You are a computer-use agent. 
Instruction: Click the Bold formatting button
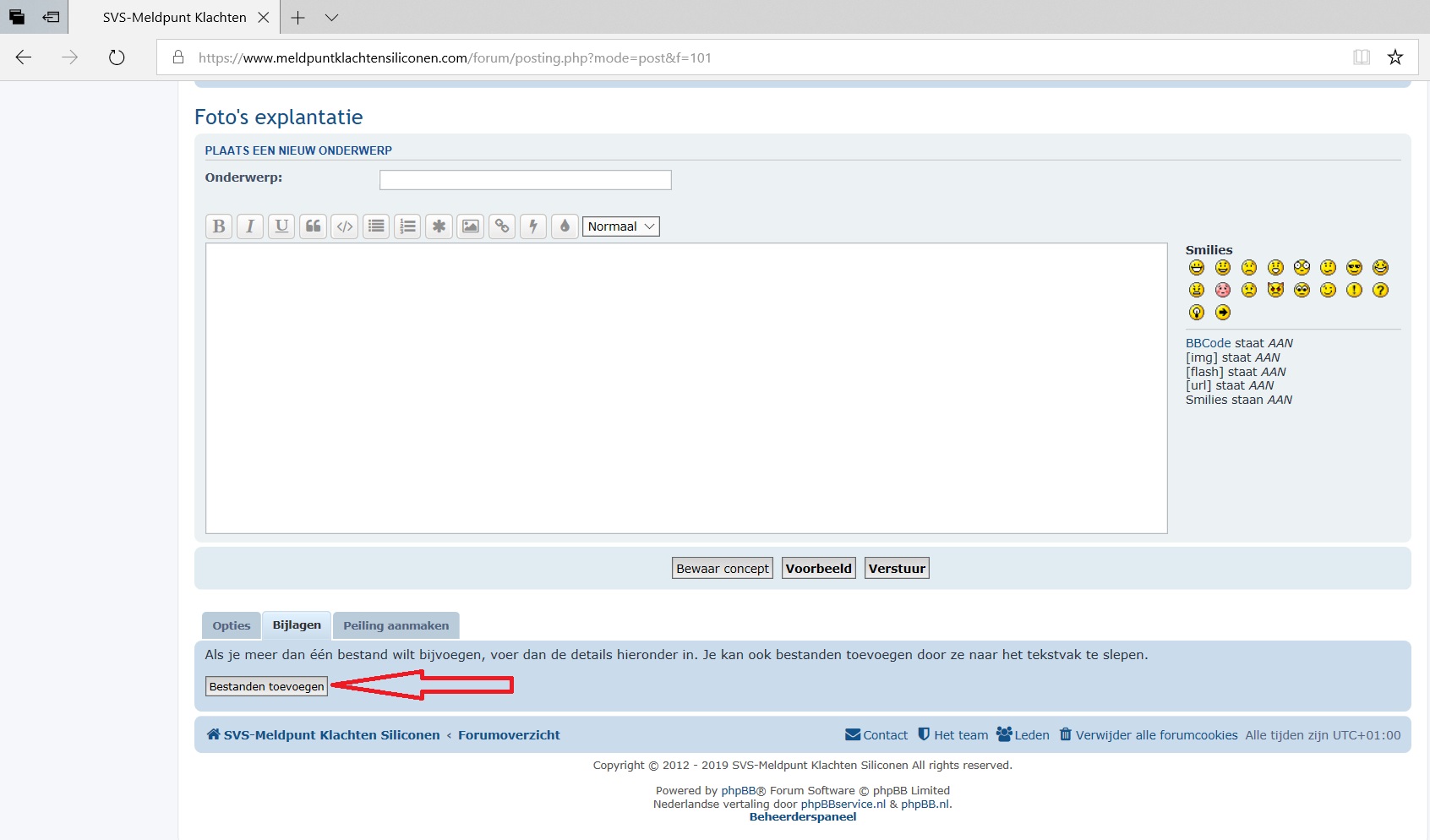tap(219, 226)
